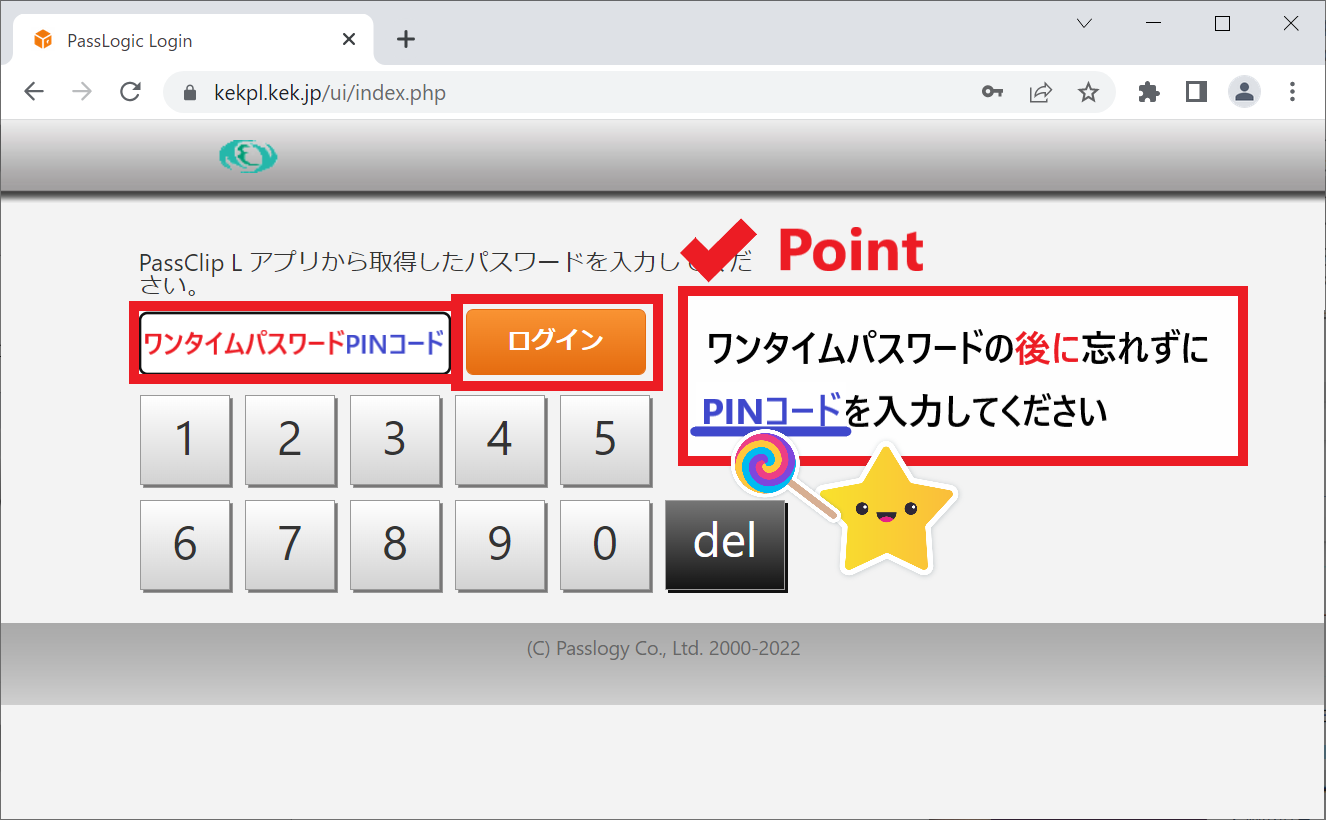
Task: Tap keypad digit 1
Action: [x=185, y=440]
